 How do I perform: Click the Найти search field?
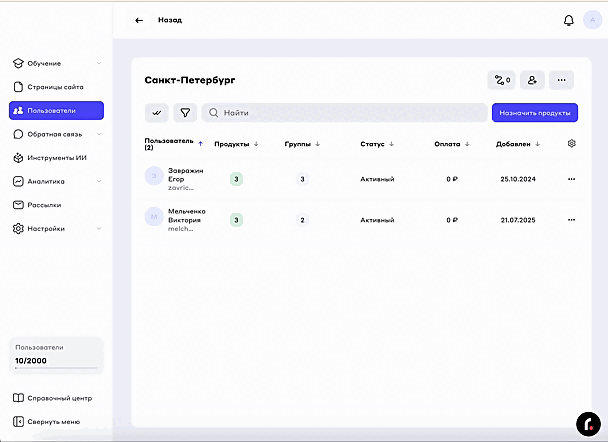[x=345, y=113]
